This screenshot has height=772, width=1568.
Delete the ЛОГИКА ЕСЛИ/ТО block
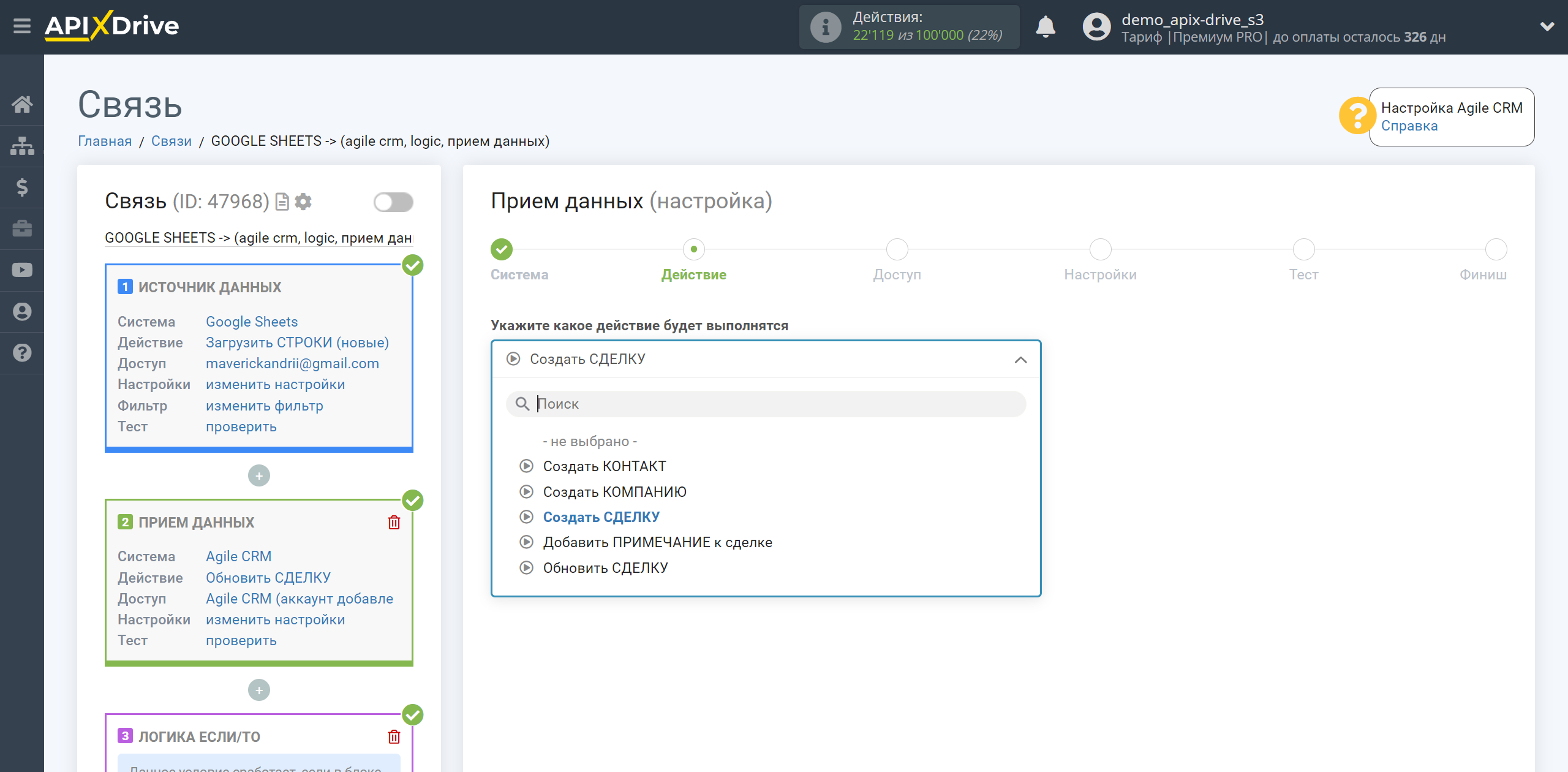[x=394, y=736]
